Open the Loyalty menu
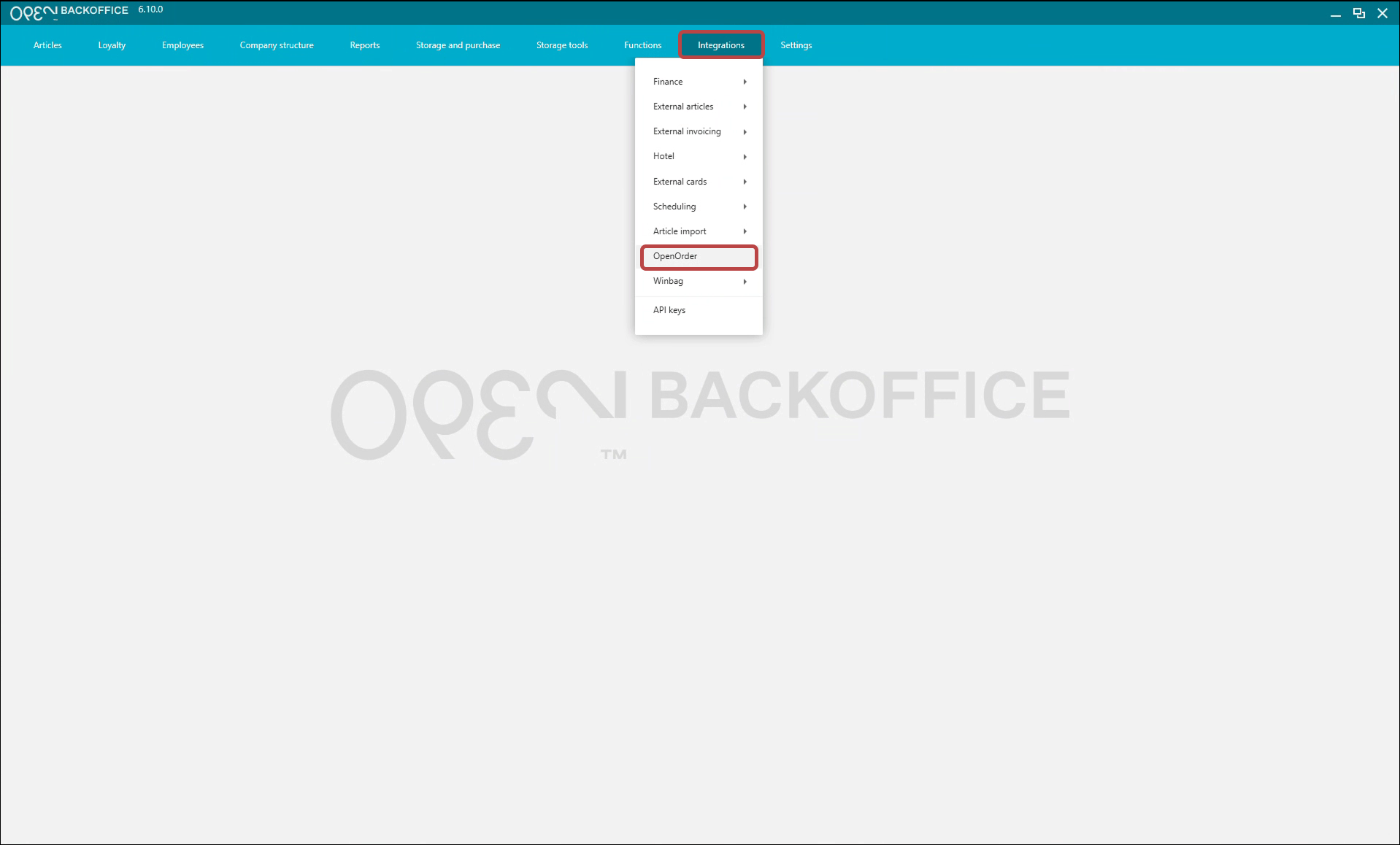 (x=112, y=45)
